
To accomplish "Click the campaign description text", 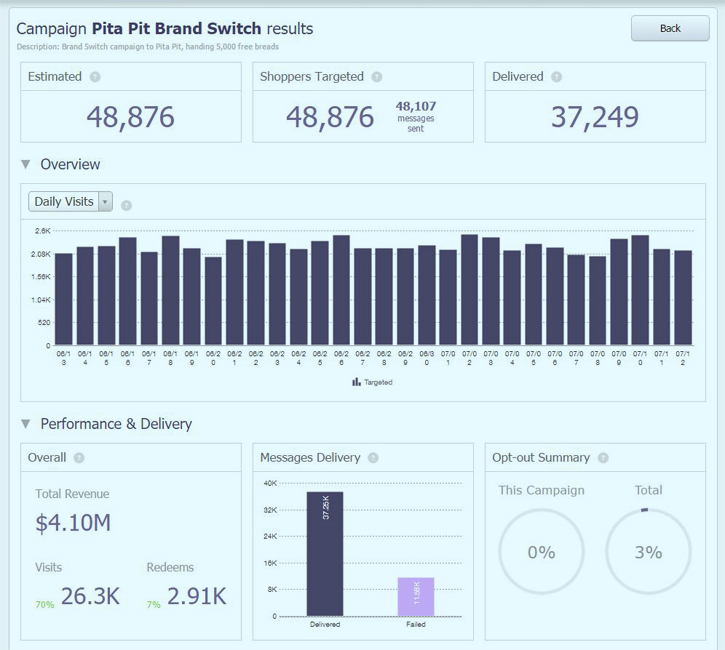I will tap(147, 47).
